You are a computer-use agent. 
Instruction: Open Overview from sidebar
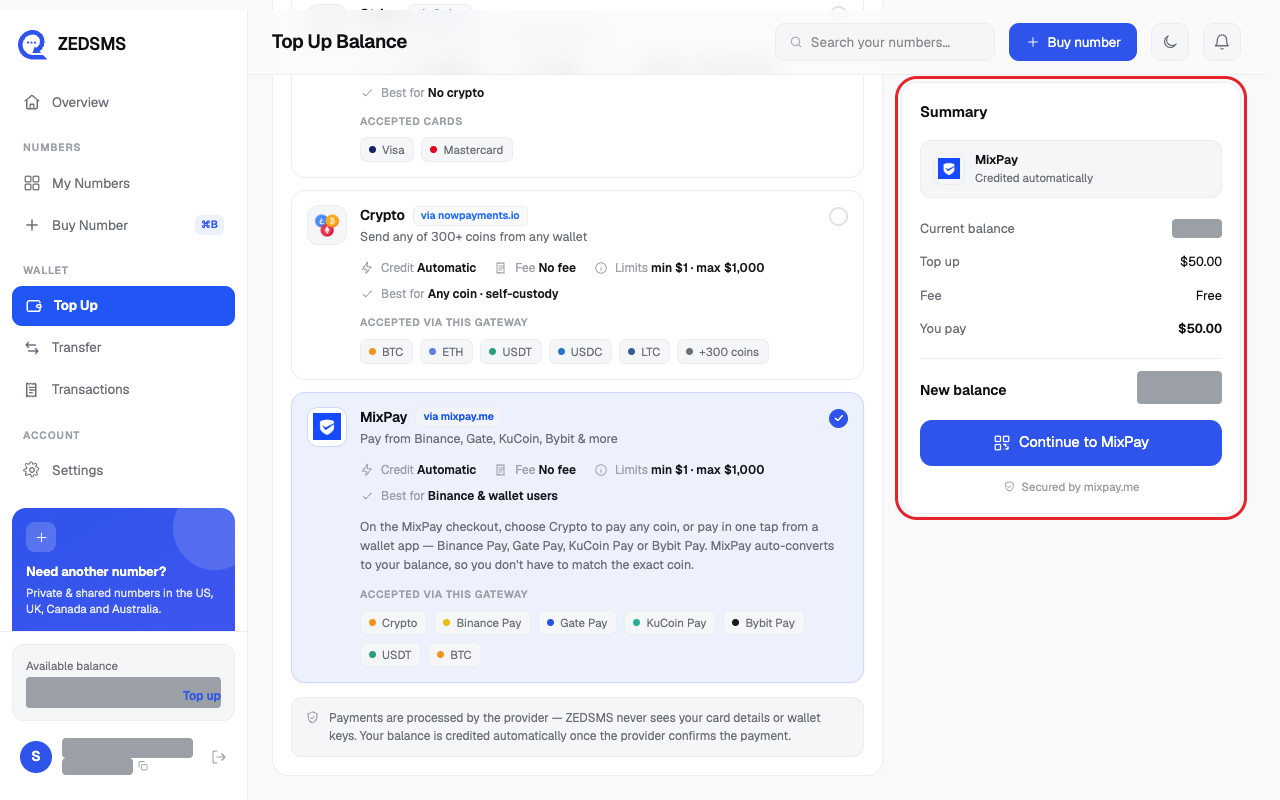[x=123, y=102]
